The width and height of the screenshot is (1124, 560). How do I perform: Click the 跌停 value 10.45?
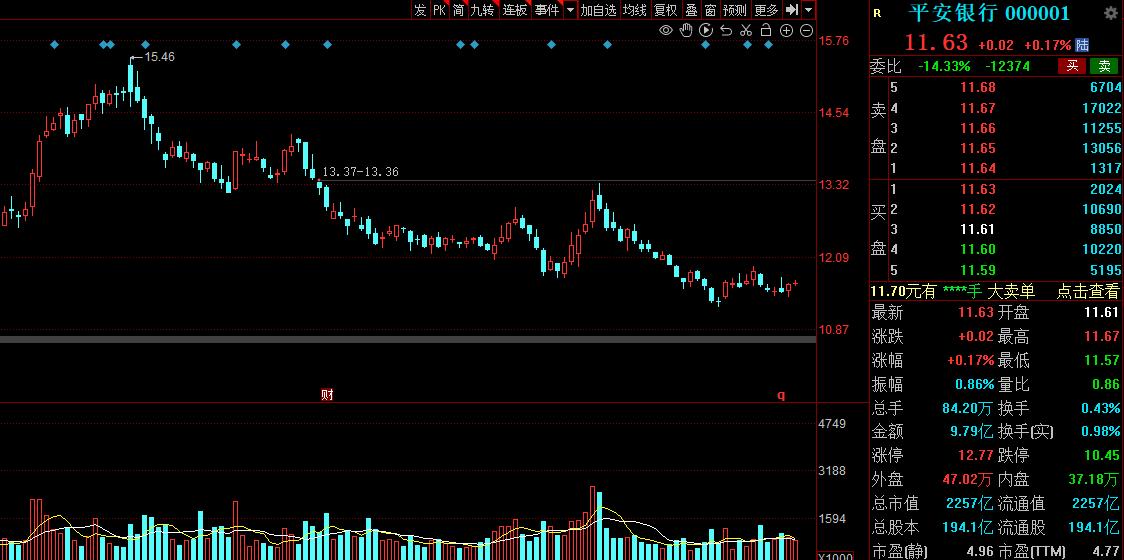(1102, 455)
